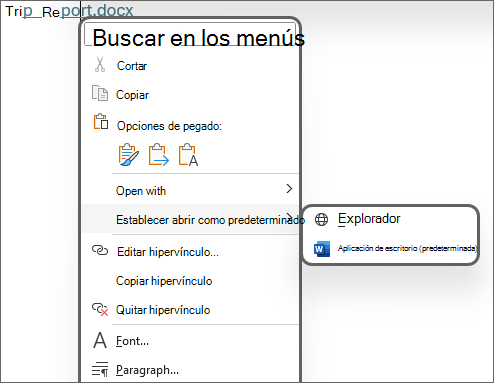Expand the Open with submenu arrow
Screen dimensions: 494x383
pyautogui.click(x=289, y=189)
